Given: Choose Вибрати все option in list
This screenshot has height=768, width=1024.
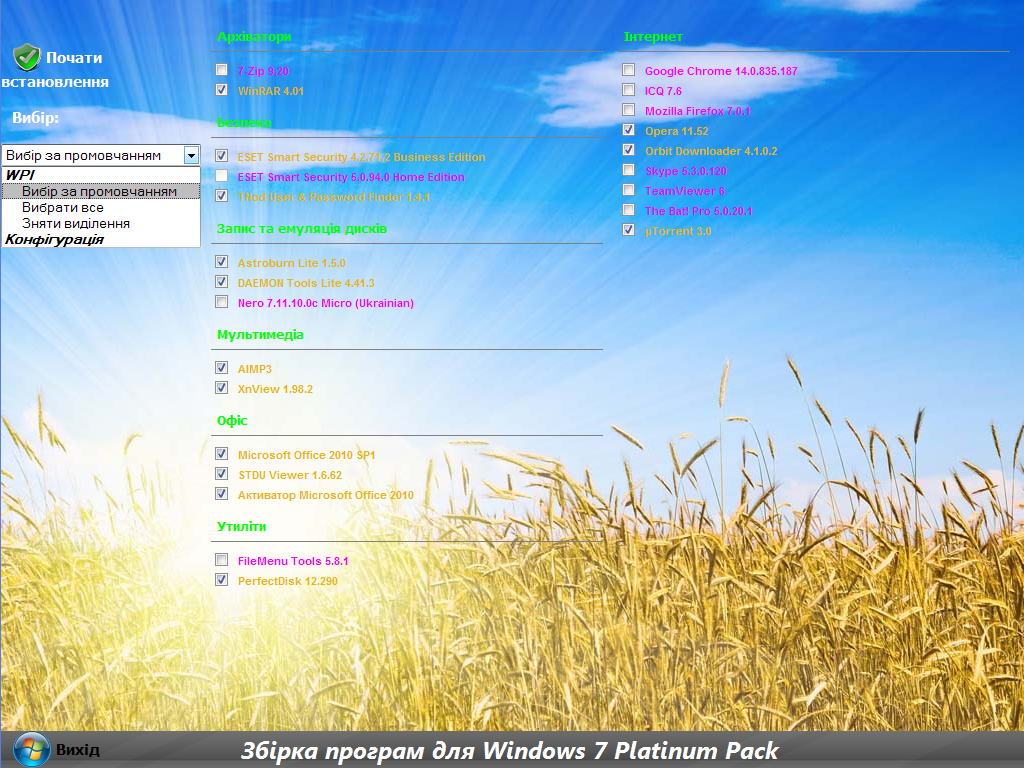Looking at the screenshot, I should tap(63, 208).
